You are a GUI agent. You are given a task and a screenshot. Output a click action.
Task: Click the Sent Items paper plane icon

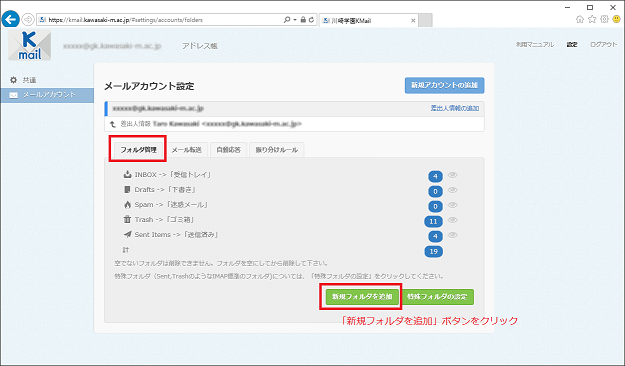(127, 234)
